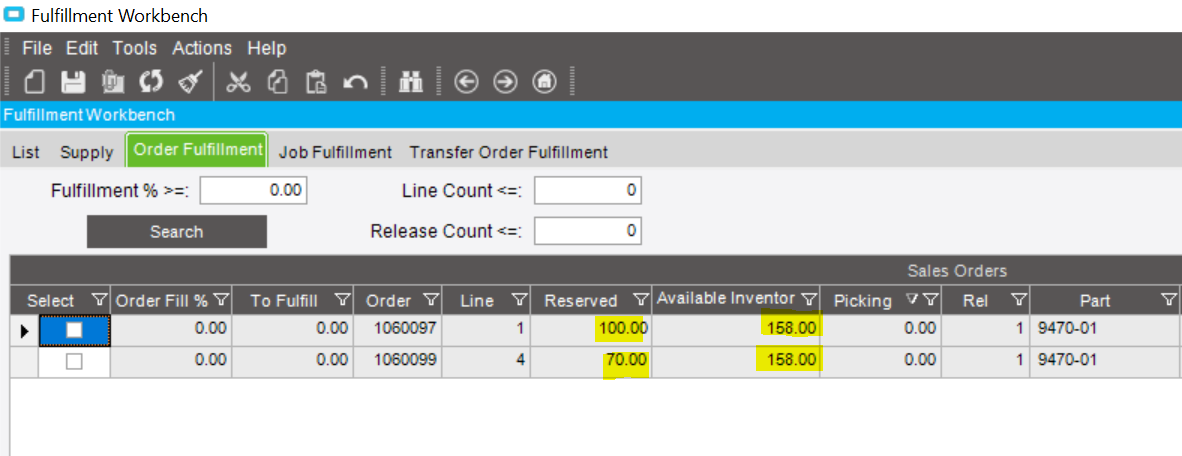
Task: Open the Tools menu
Action: click(135, 48)
